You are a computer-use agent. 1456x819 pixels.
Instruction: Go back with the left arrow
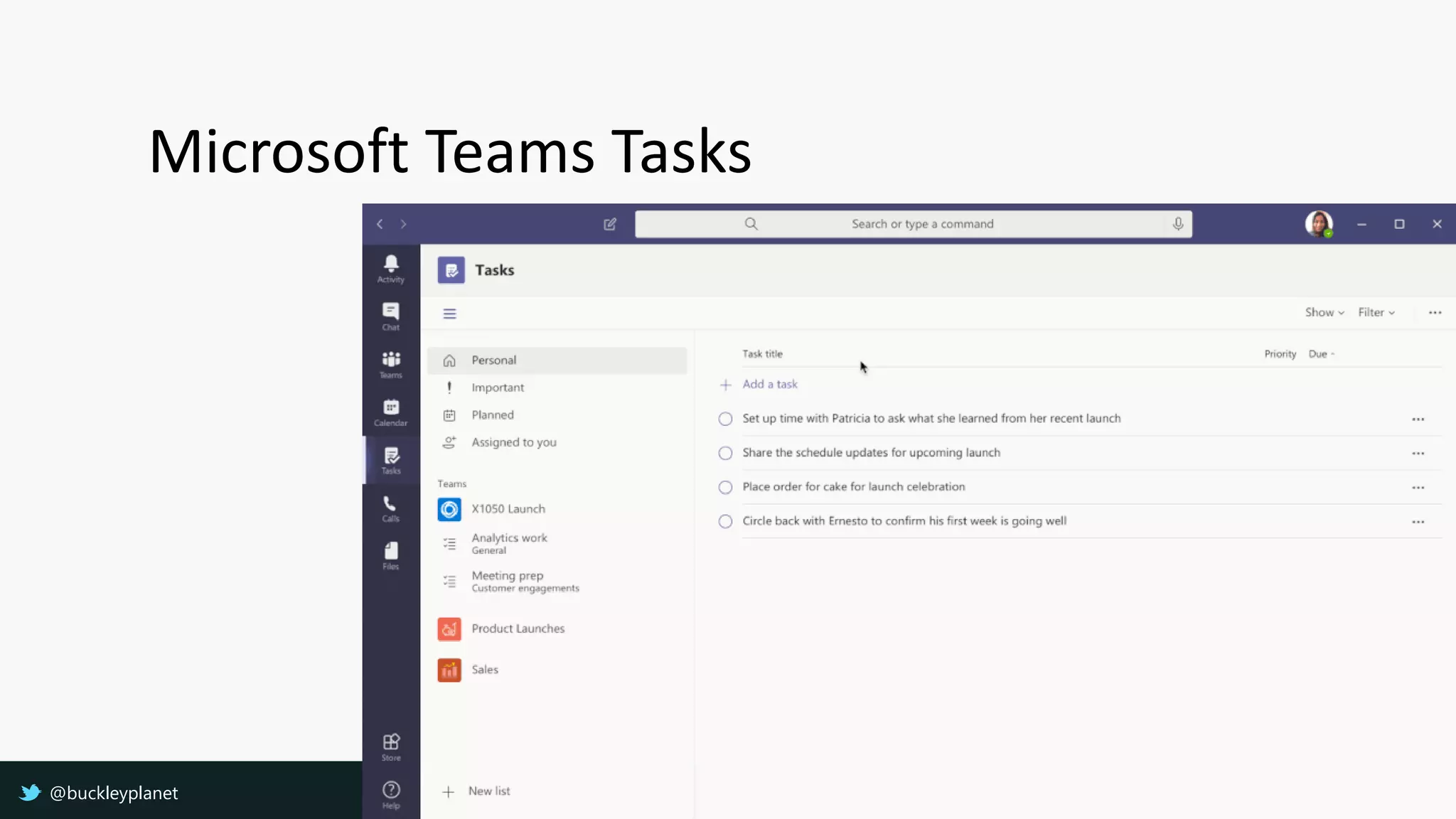click(380, 224)
